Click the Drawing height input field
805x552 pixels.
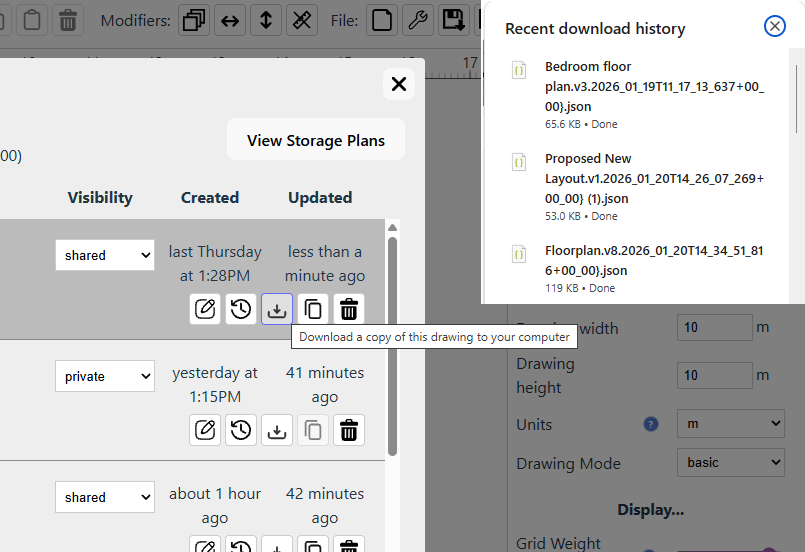point(714,375)
